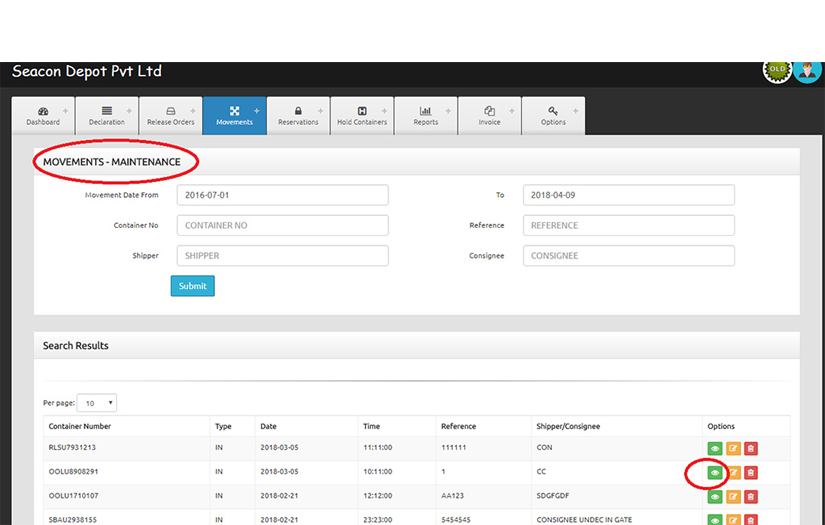
Task: Delete movement RLSU7931213
Action: 751,449
